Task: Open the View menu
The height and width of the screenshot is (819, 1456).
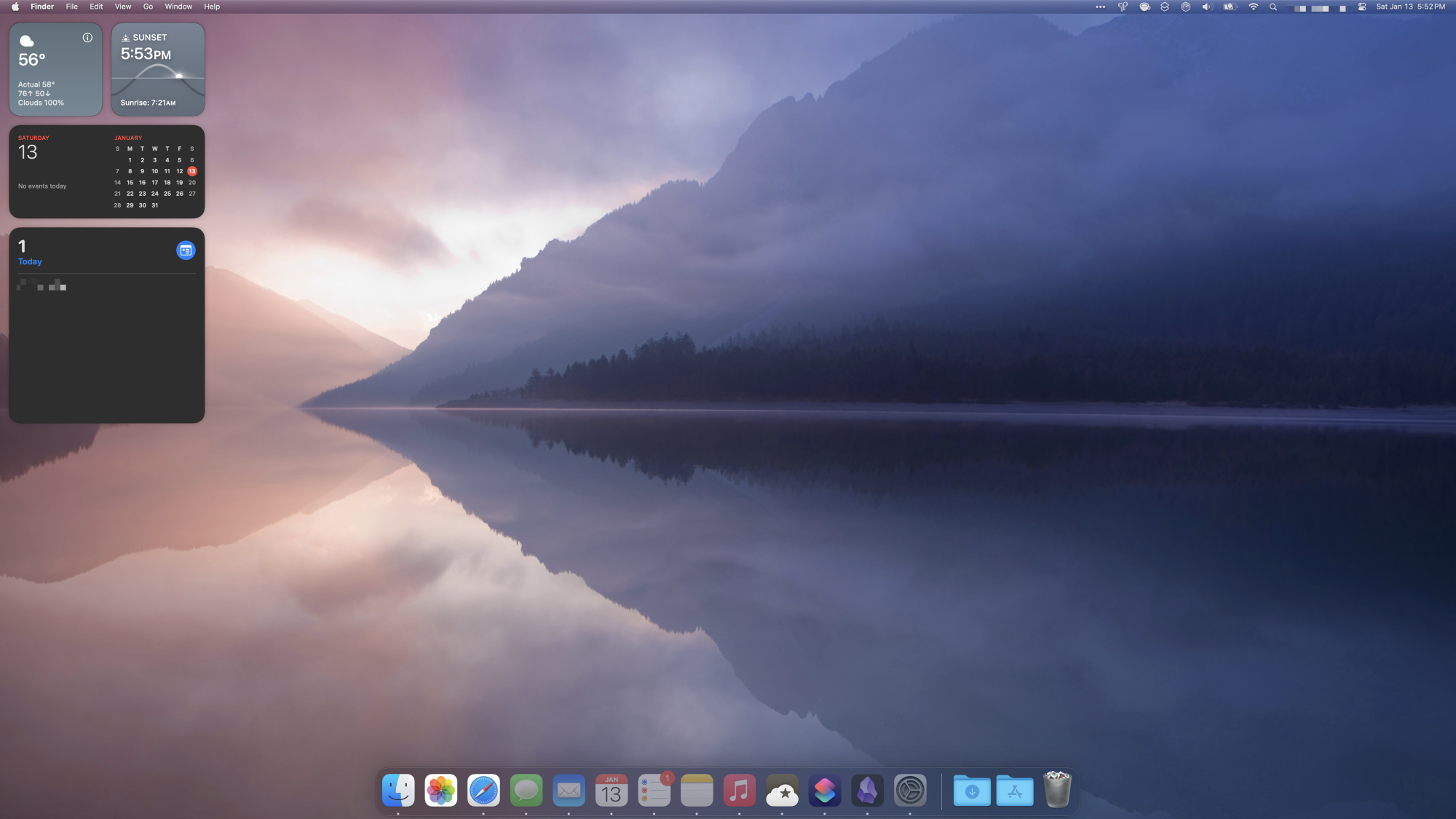Action: pyautogui.click(x=123, y=7)
